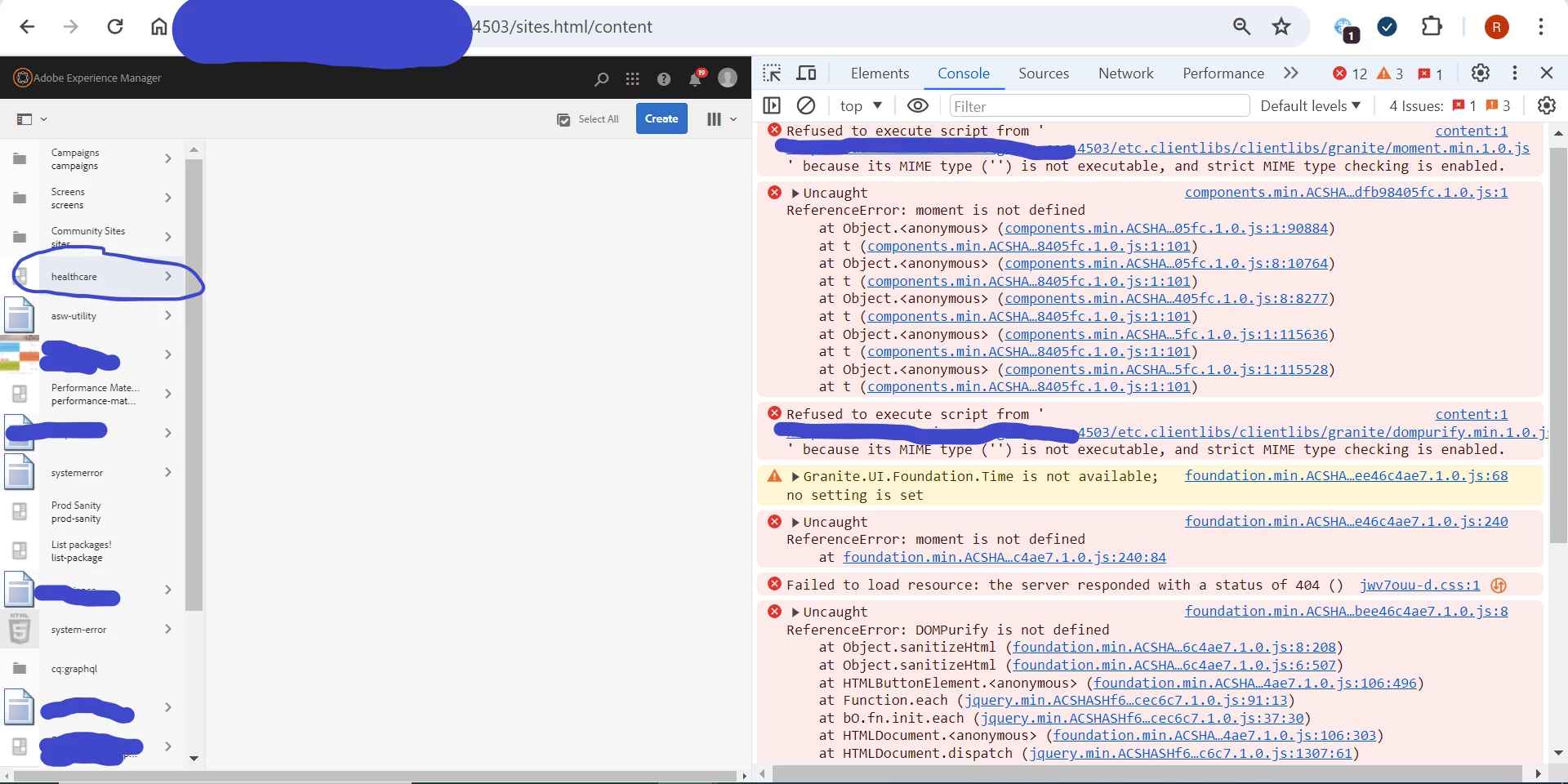The width and height of the screenshot is (1568, 784).
Task: Switch to the Console tab
Action: (x=964, y=73)
